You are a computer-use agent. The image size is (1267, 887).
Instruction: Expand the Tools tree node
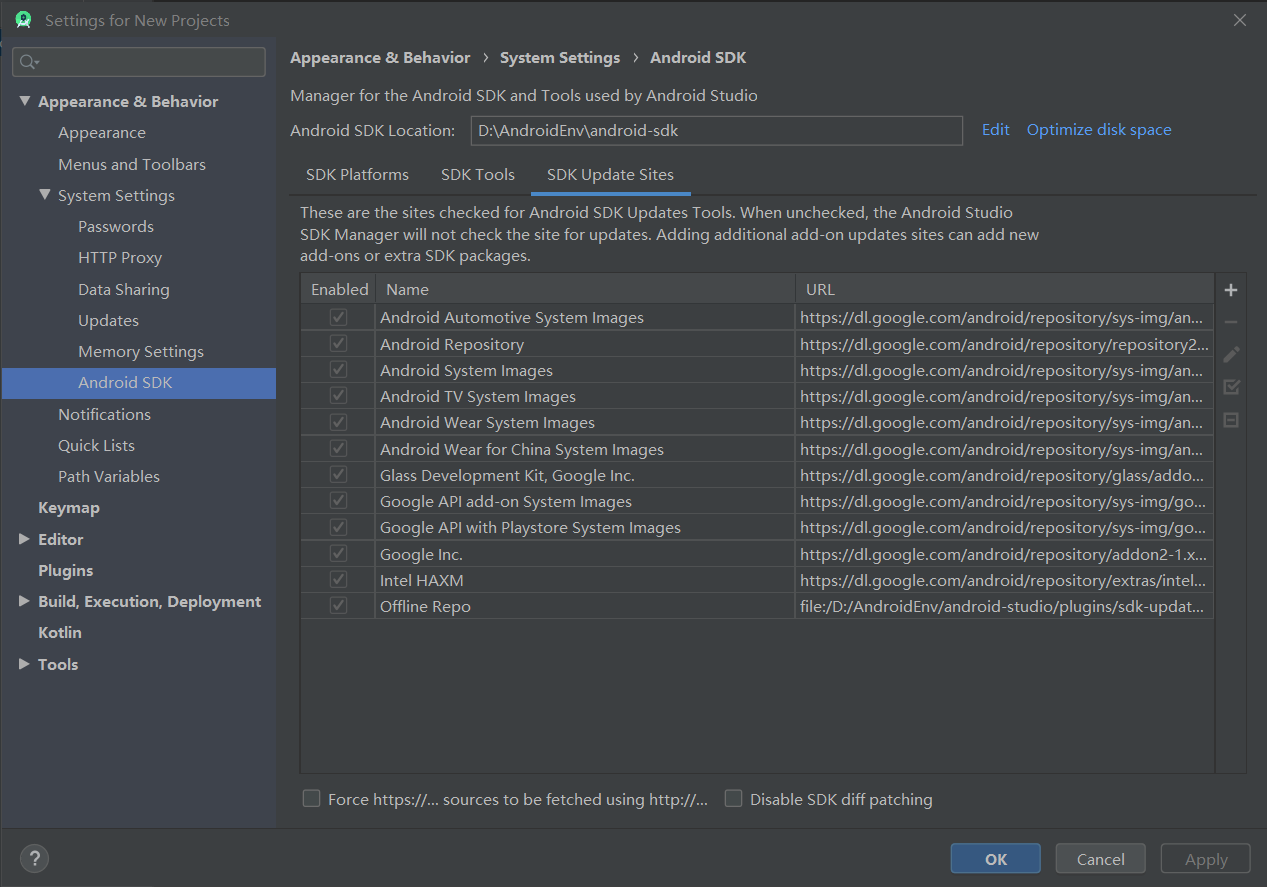pyautogui.click(x=24, y=664)
